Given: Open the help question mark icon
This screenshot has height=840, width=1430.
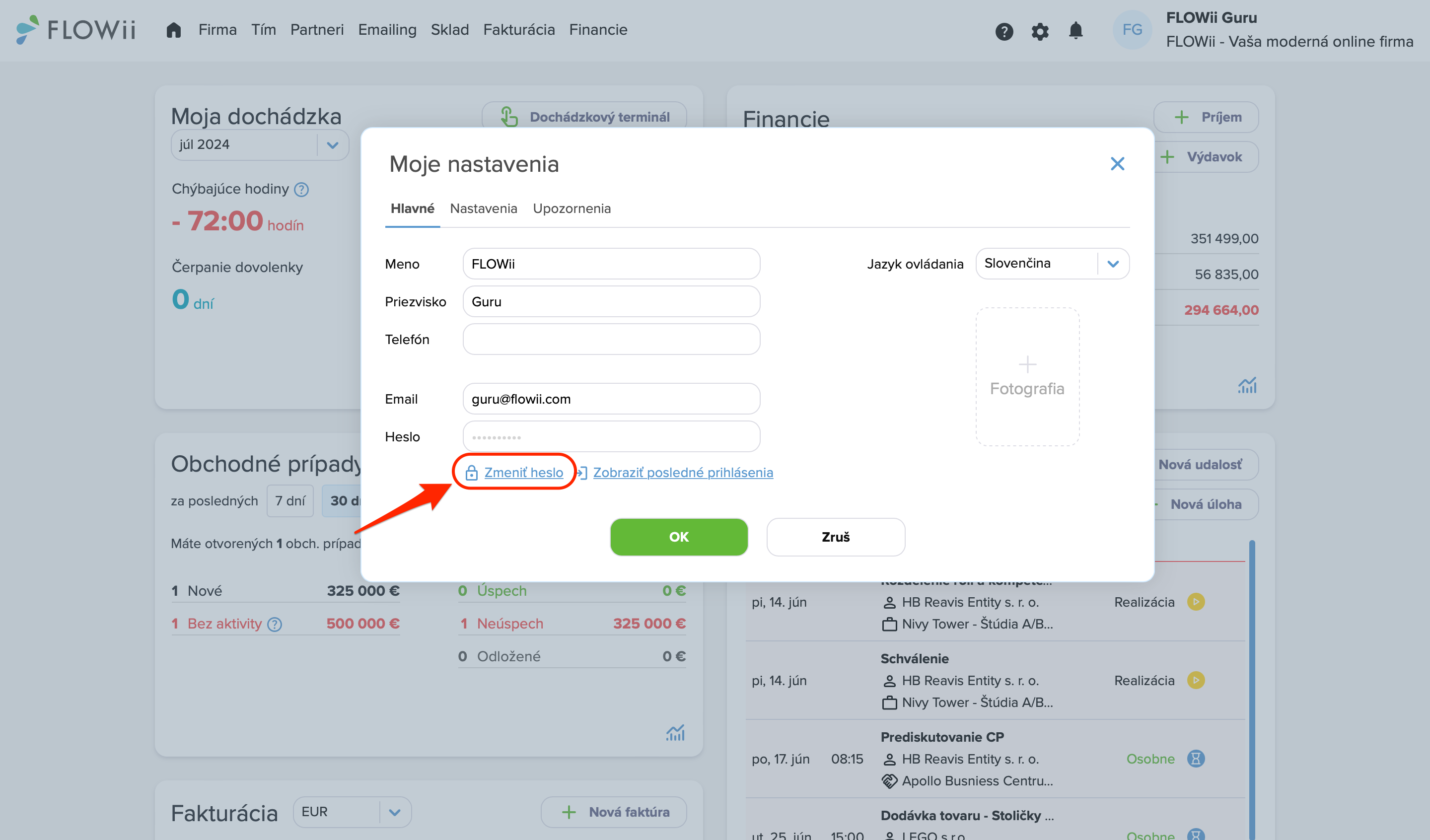Looking at the screenshot, I should tap(1004, 31).
